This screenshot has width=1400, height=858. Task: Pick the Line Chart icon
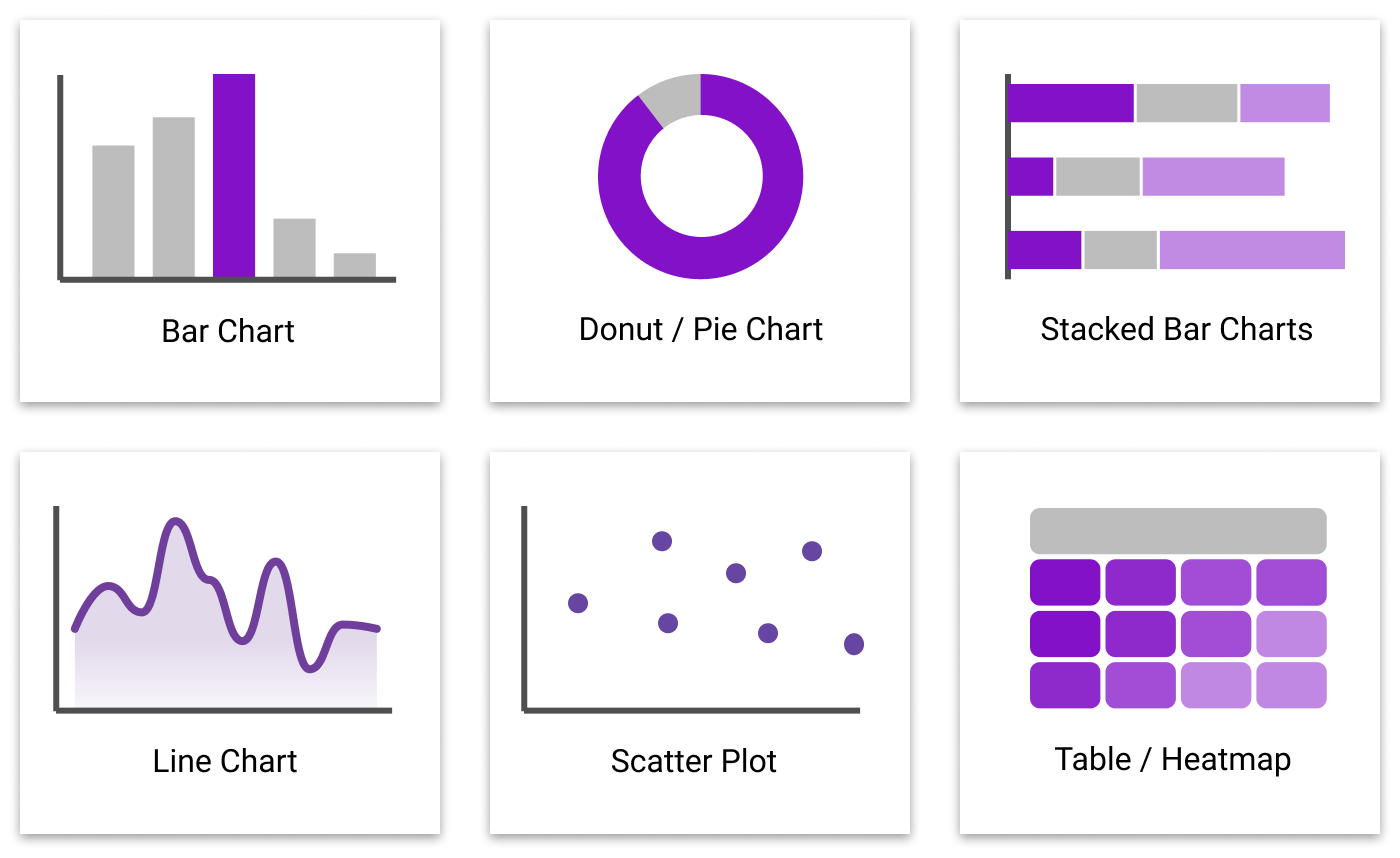point(226,610)
